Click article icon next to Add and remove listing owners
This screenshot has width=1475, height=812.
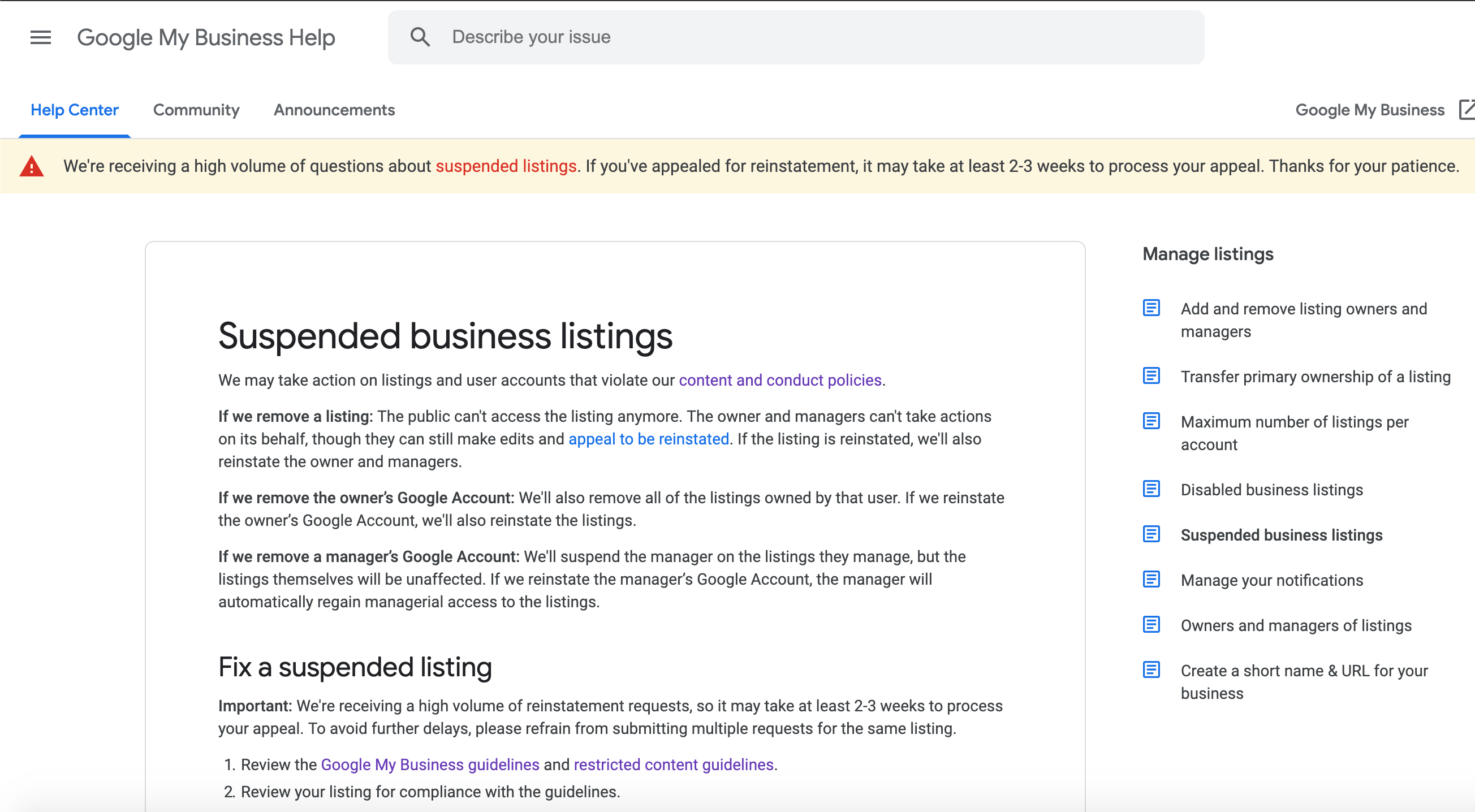point(1151,308)
